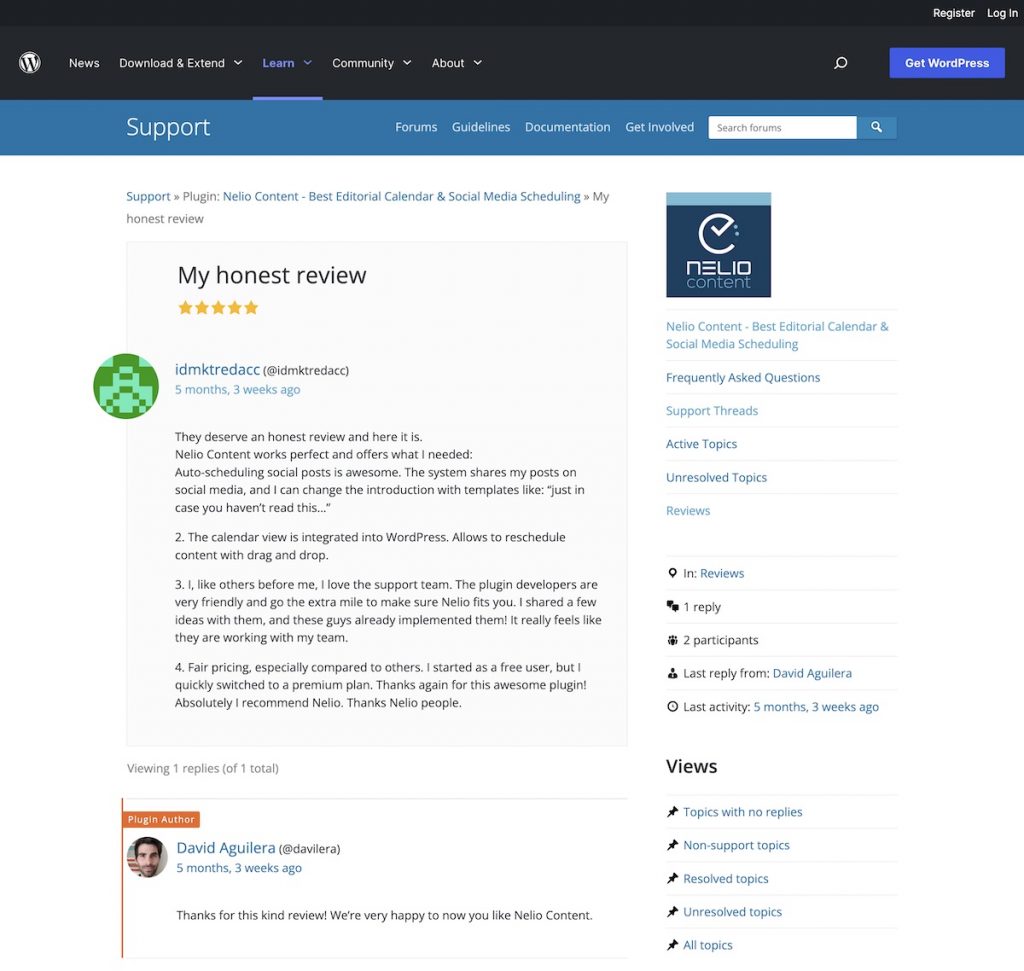Screen dimensions: 1024x971
Task: Open the Community menu
Action: click(x=362, y=63)
